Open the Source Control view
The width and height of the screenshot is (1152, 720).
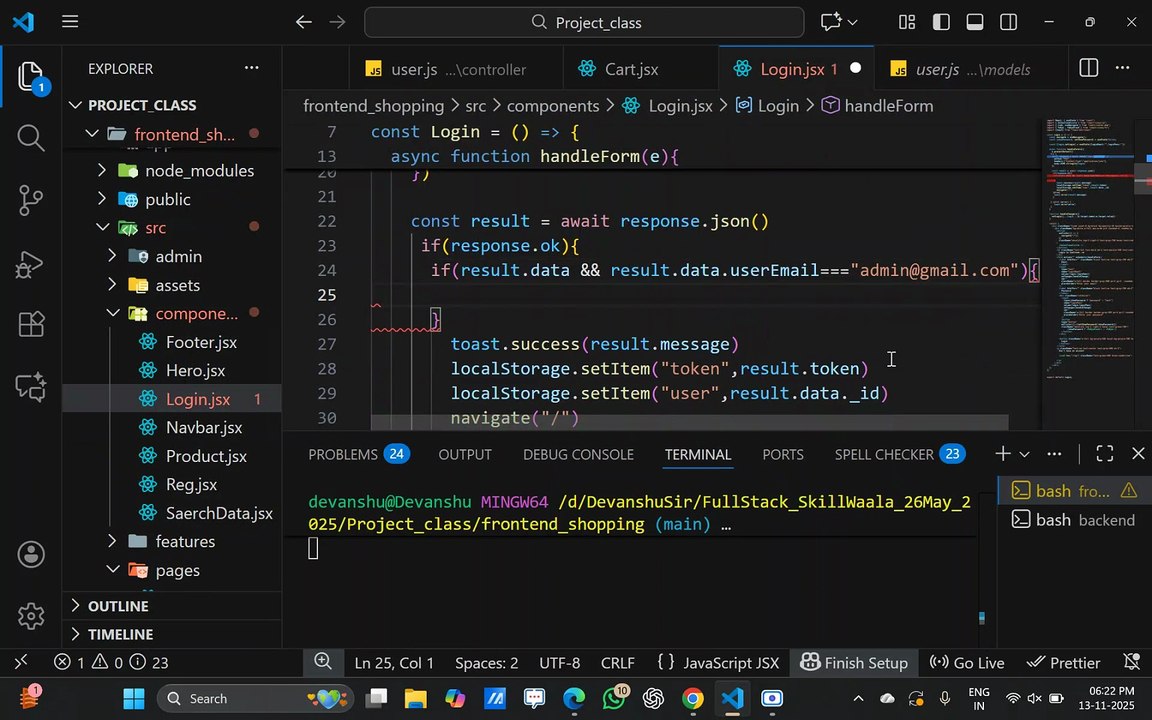(x=30, y=200)
